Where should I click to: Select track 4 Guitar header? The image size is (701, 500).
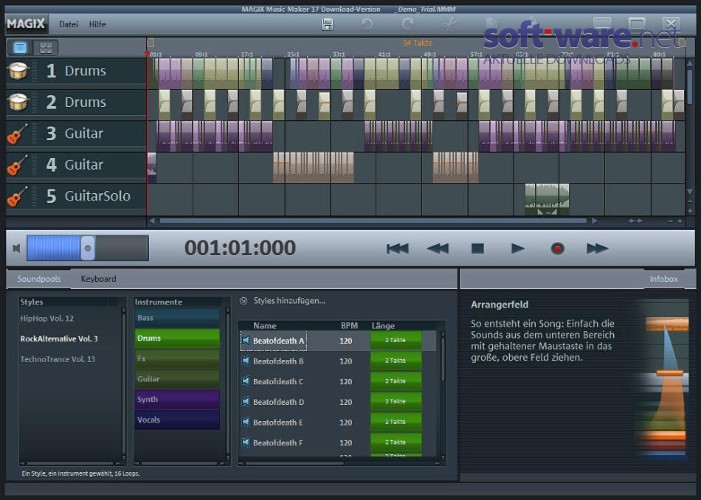coord(76,165)
